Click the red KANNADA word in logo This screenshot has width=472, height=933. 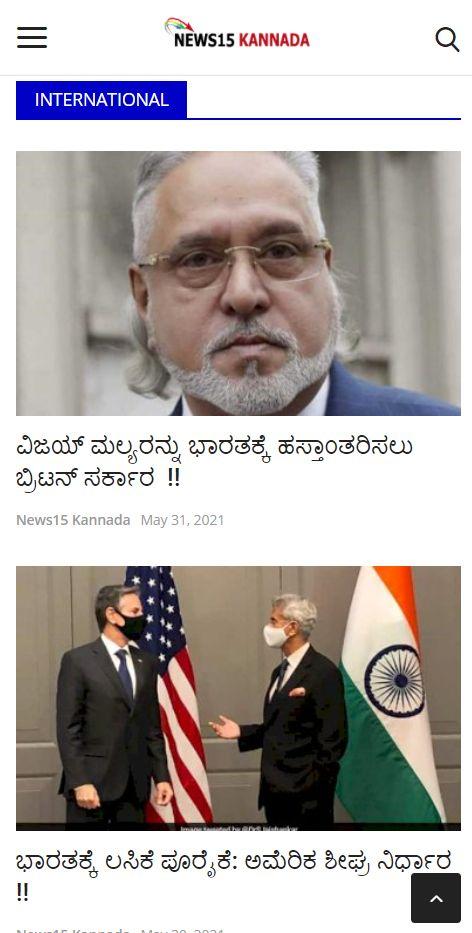tap(274, 40)
